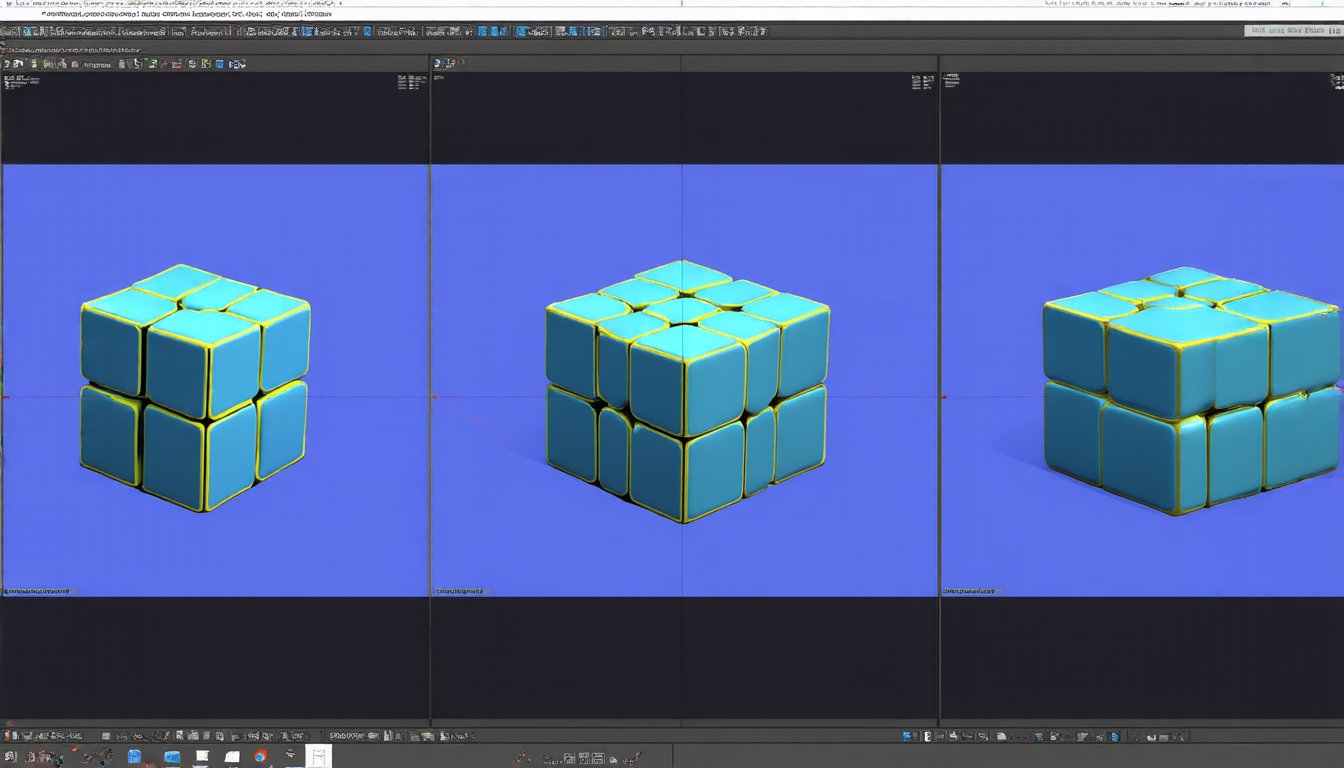
Task: Toggle the stats overlay in left viewport's top-right corner
Action: 410,82
